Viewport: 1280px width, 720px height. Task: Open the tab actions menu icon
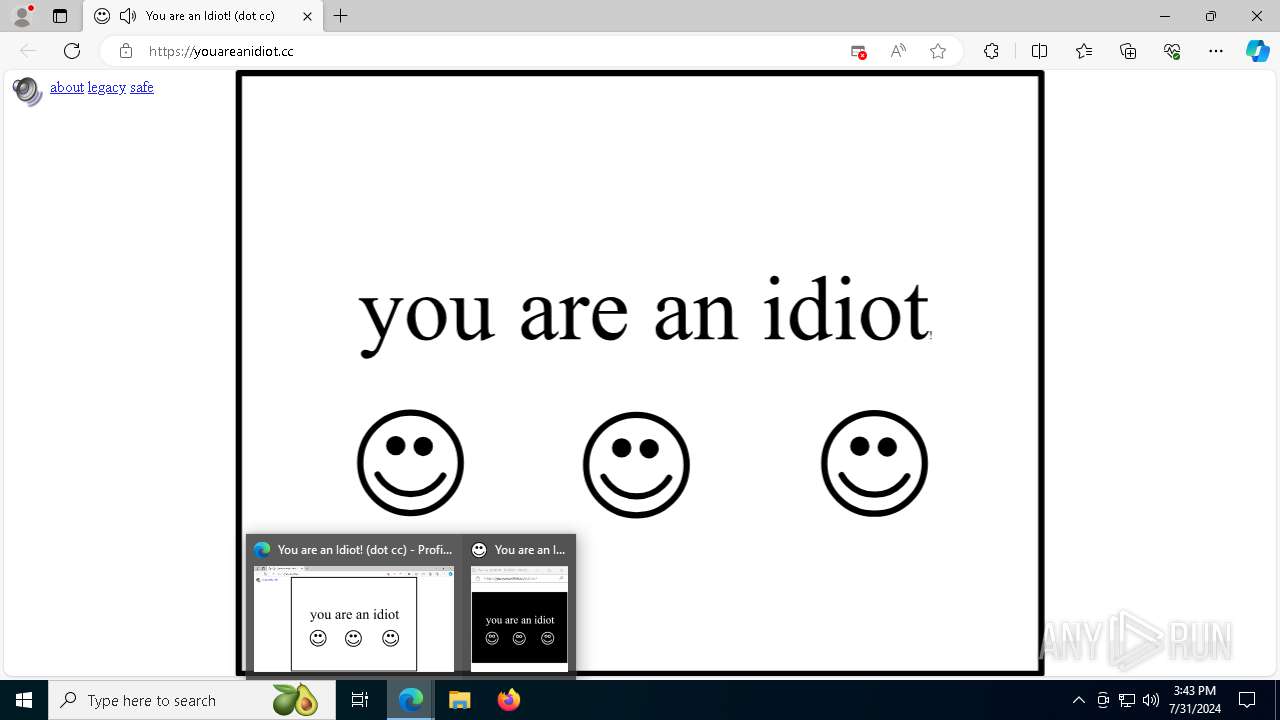click(x=60, y=16)
